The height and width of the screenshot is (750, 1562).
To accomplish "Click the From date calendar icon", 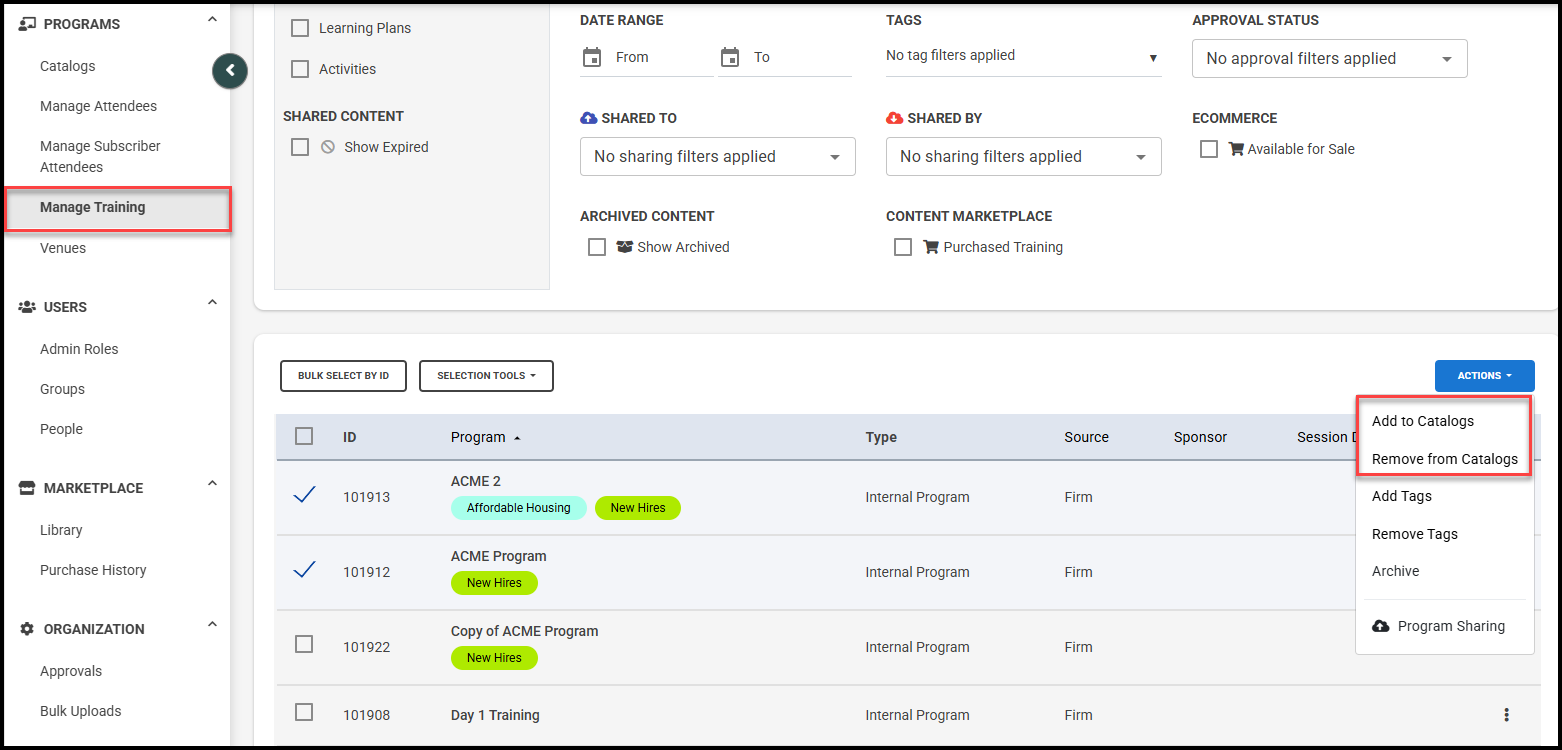I will (592, 57).
